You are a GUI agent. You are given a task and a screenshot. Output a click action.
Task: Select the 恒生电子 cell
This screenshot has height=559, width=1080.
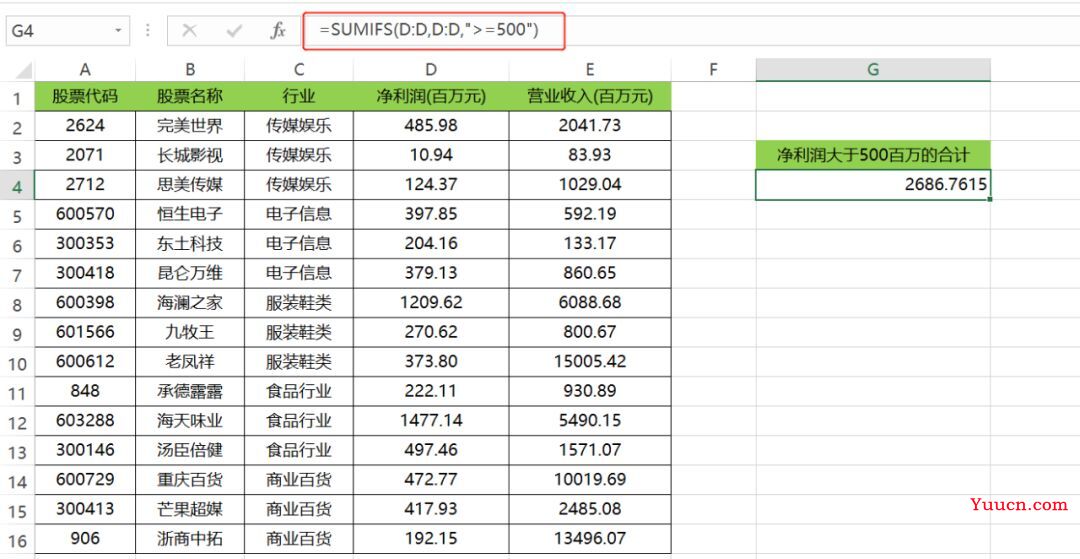190,215
